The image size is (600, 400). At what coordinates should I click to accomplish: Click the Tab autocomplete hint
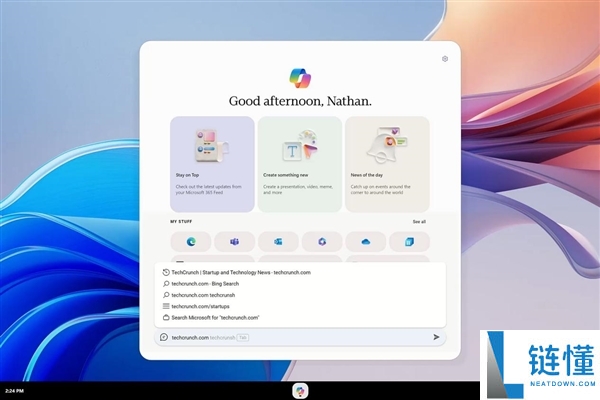point(243,338)
